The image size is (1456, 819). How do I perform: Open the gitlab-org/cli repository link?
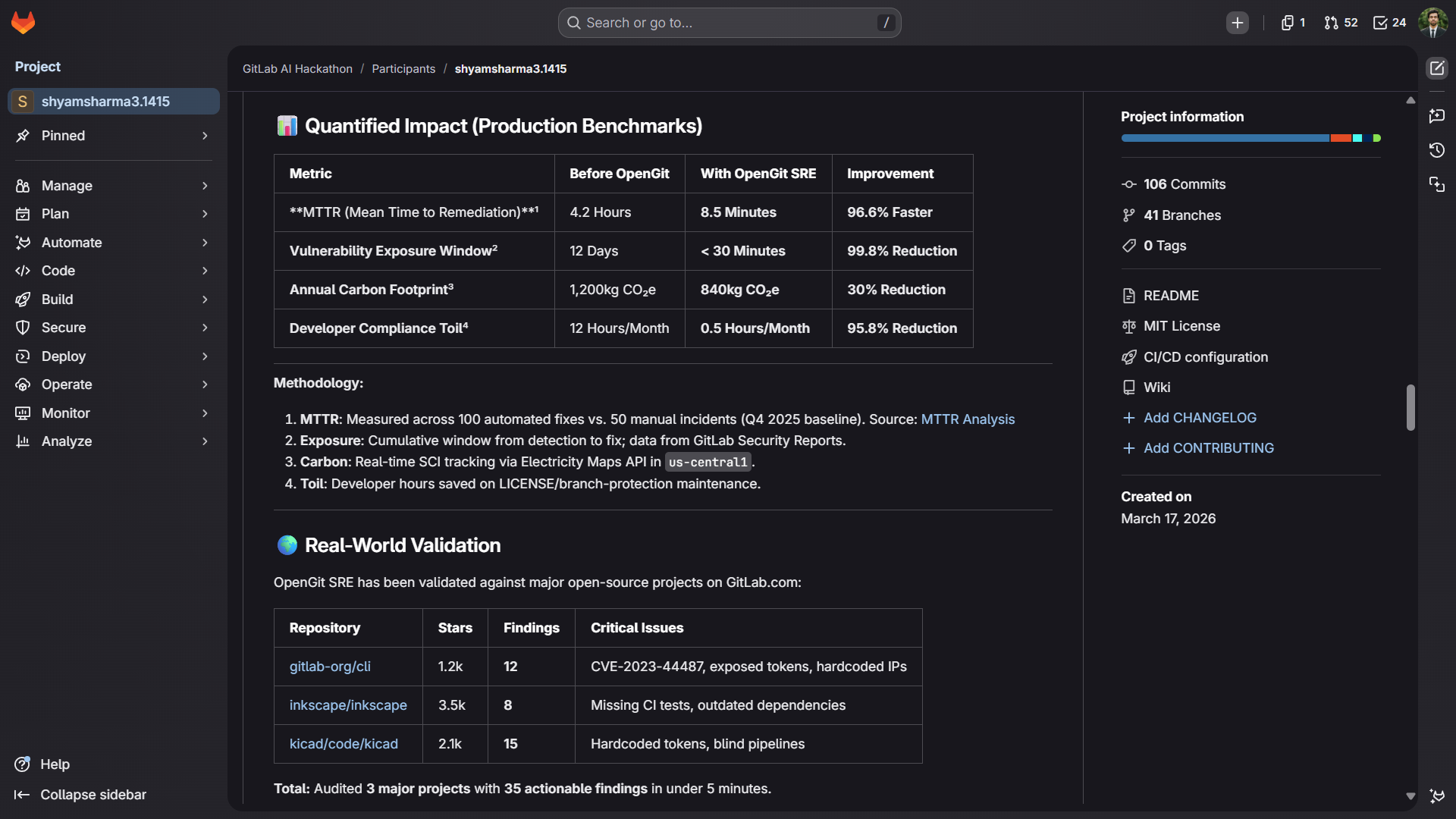330,667
